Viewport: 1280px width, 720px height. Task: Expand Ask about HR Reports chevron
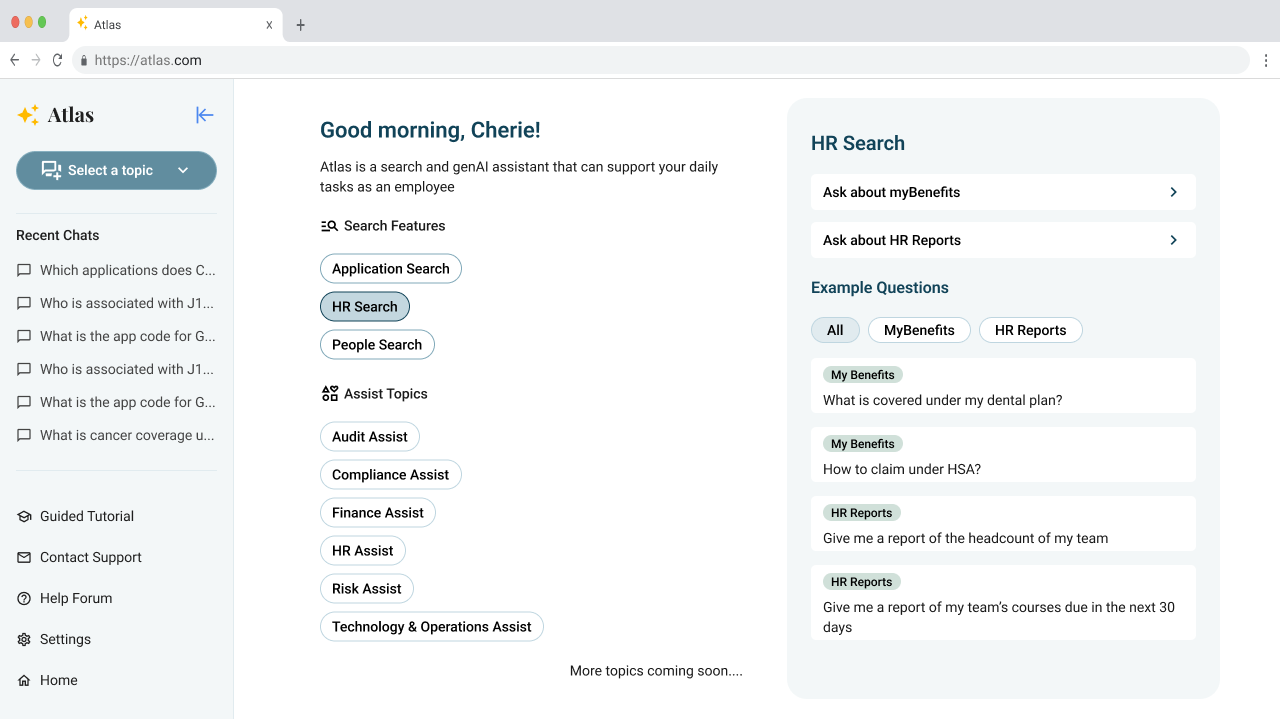click(x=1174, y=240)
